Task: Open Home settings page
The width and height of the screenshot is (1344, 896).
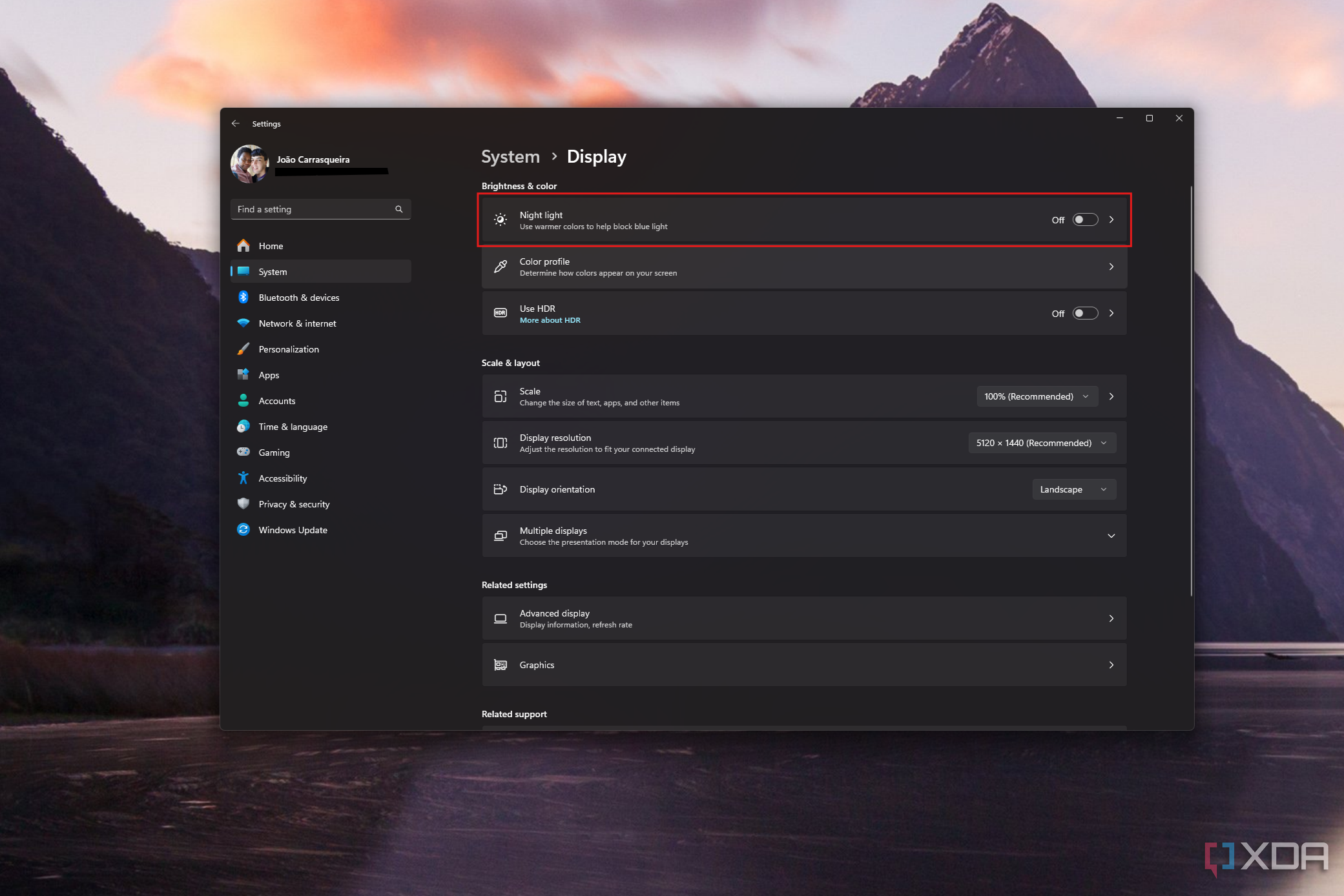Action: coord(270,245)
